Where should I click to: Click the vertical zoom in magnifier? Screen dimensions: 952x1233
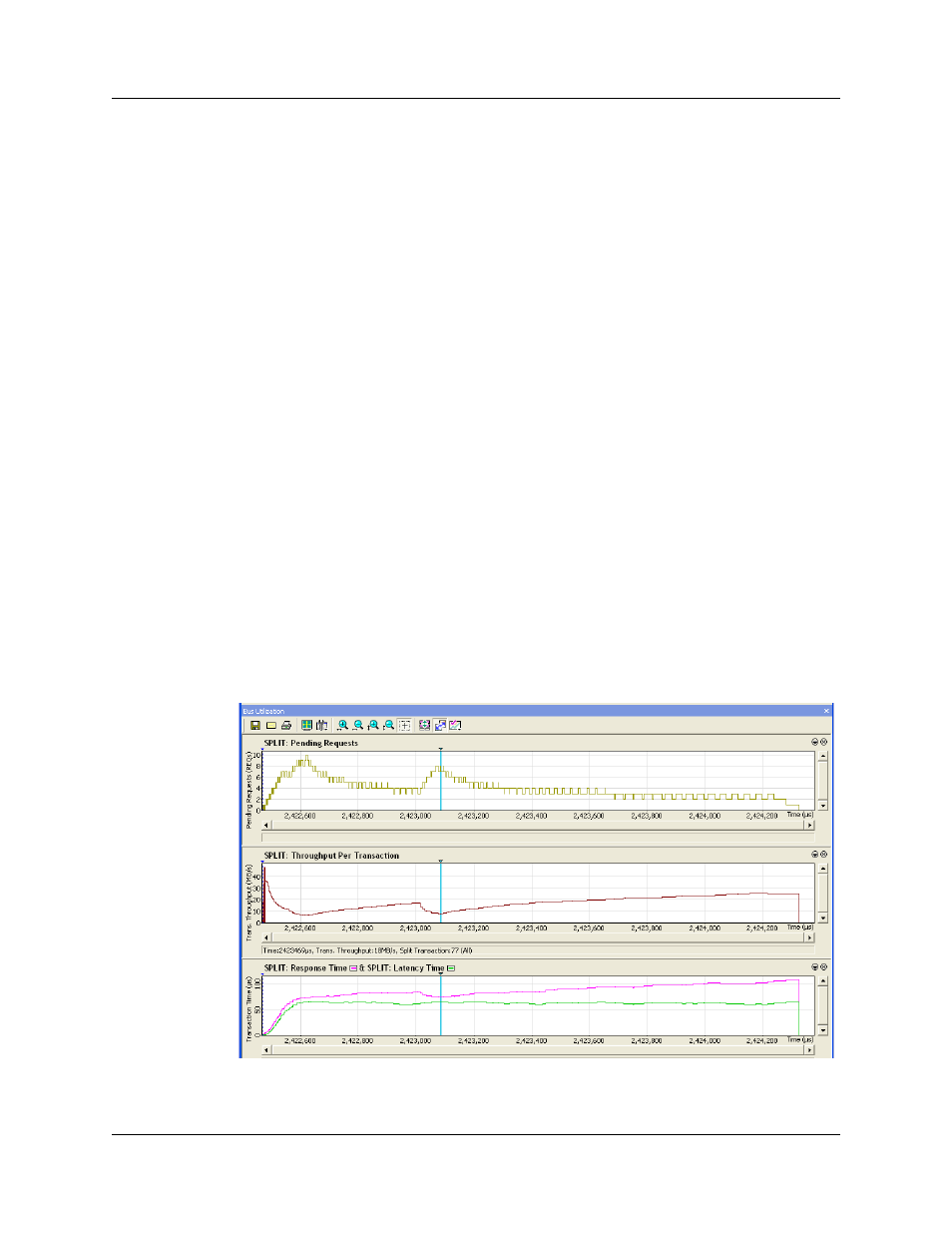[x=373, y=726]
